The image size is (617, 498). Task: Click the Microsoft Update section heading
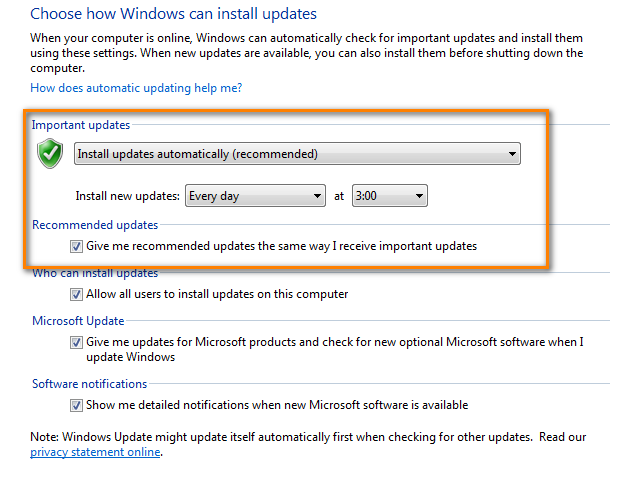coord(78,321)
